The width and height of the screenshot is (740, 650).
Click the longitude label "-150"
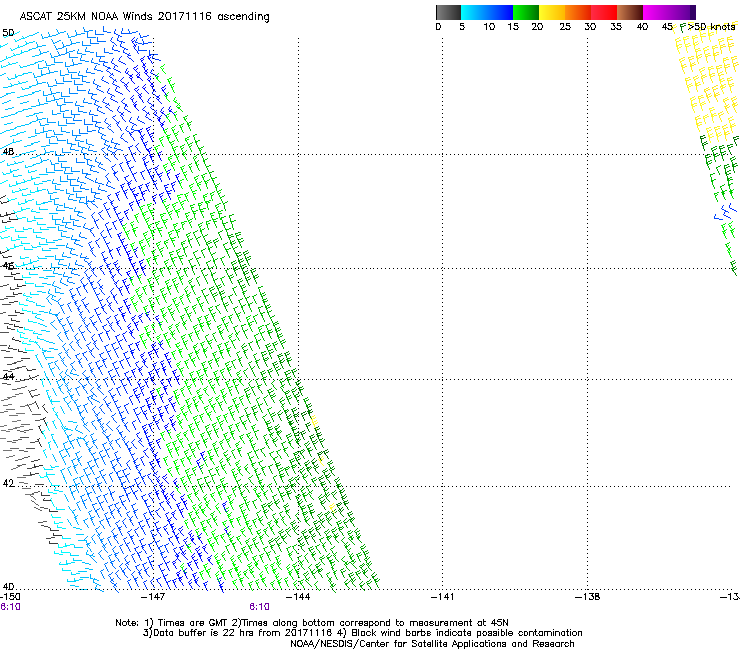point(10,597)
